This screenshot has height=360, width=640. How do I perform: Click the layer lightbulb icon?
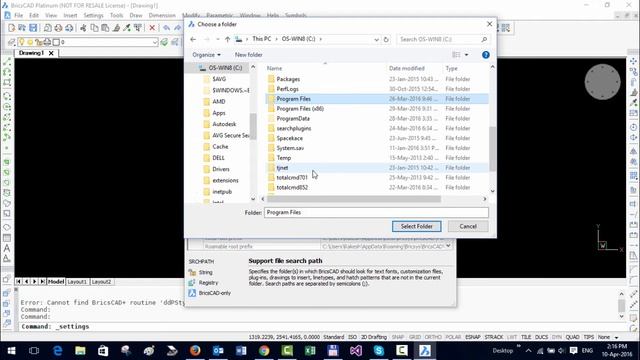(x=21, y=42)
